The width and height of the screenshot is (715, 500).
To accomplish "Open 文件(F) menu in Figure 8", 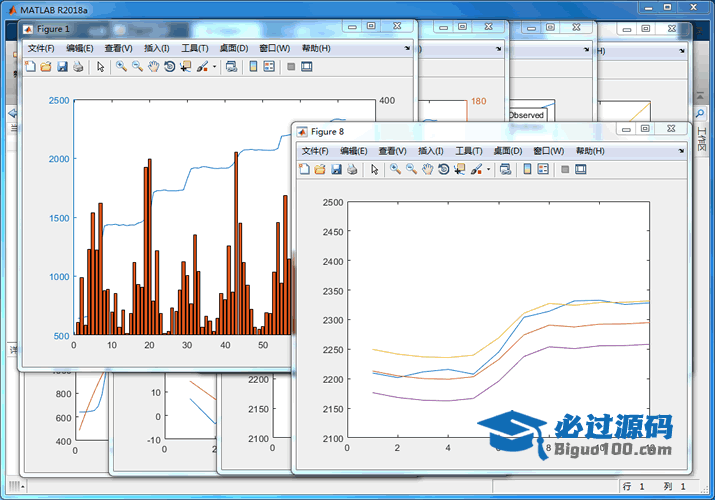I will coord(315,151).
